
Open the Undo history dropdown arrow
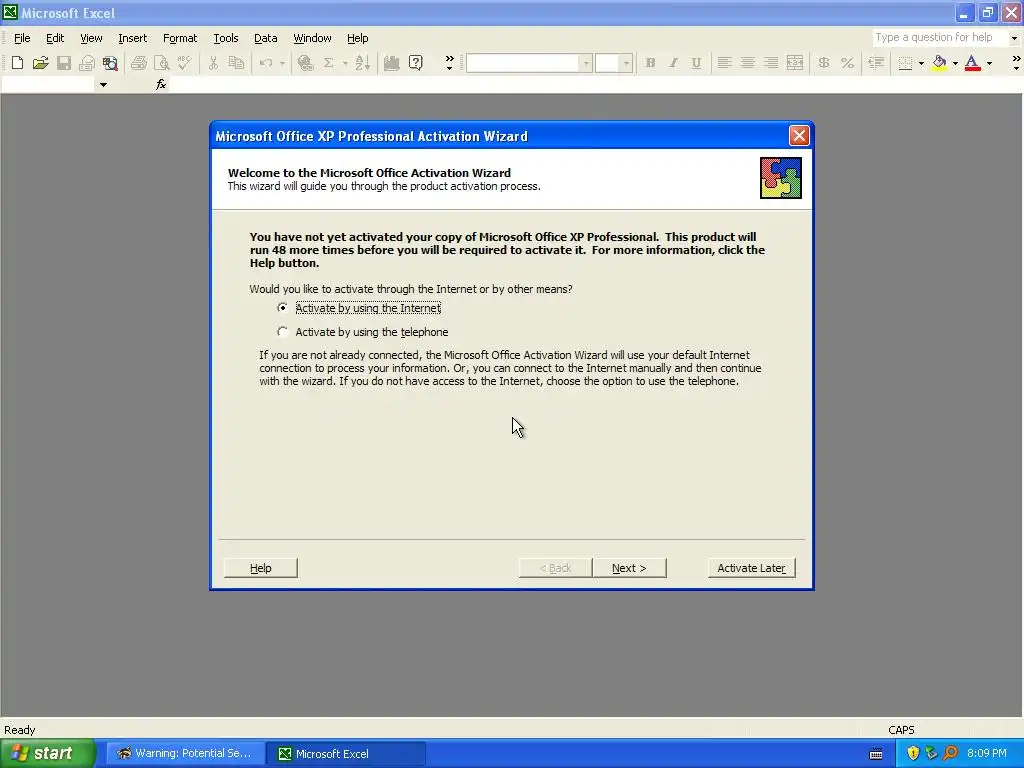coord(282,63)
